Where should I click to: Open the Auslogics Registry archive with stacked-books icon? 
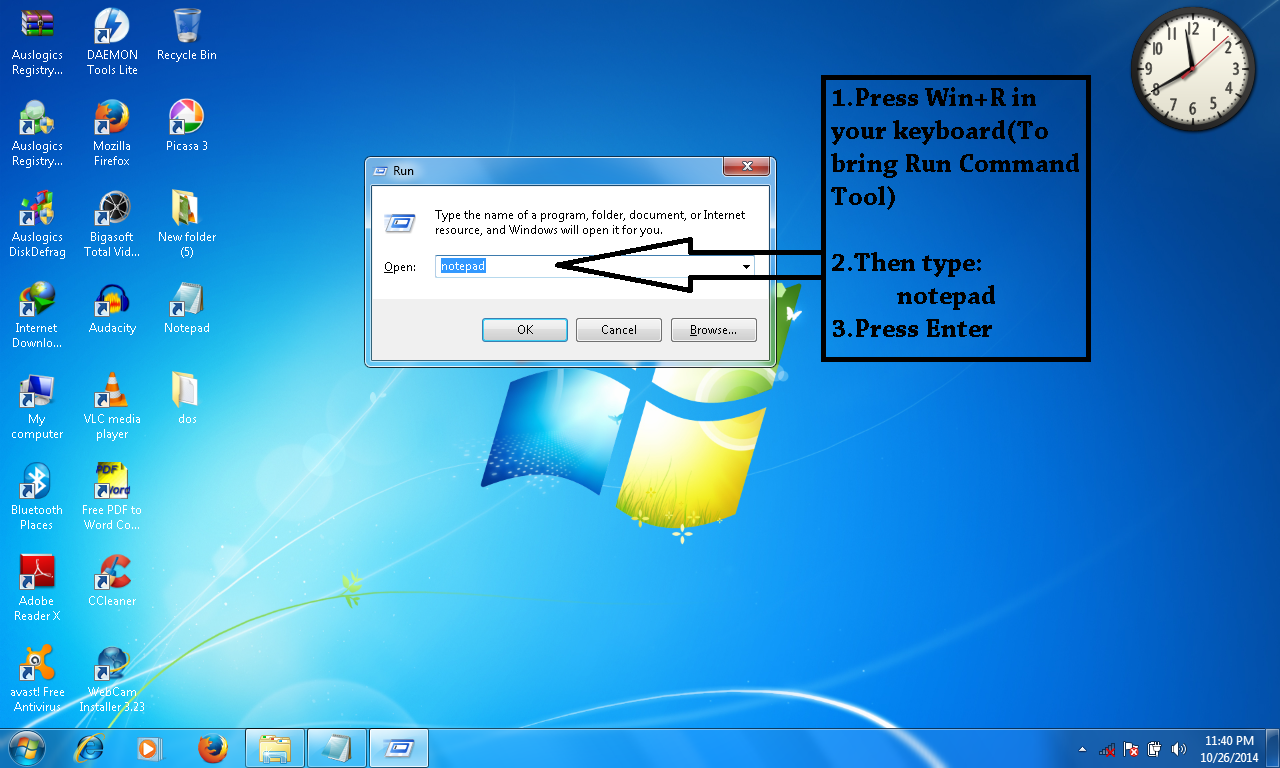(37, 42)
